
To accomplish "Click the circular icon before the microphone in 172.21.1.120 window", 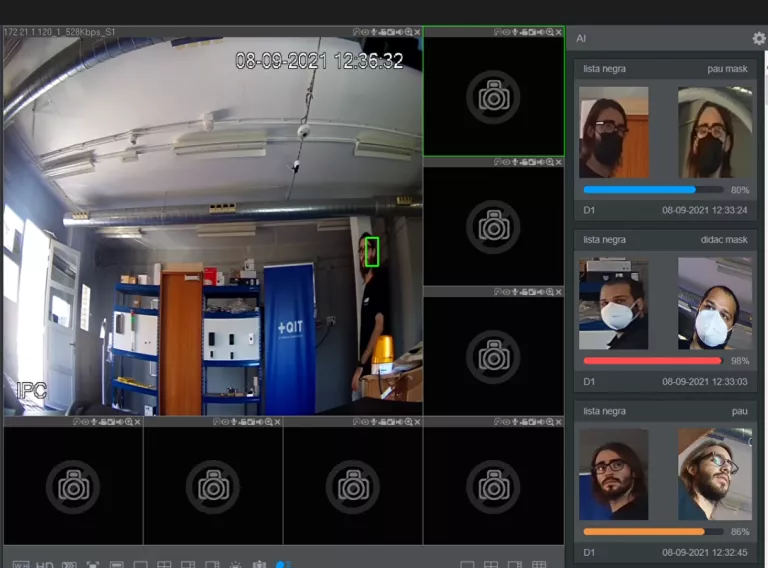I will (365, 32).
